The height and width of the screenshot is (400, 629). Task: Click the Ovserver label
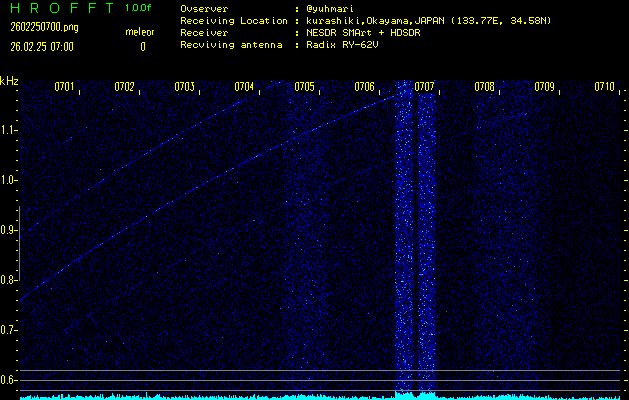click(x=204, y=8)
